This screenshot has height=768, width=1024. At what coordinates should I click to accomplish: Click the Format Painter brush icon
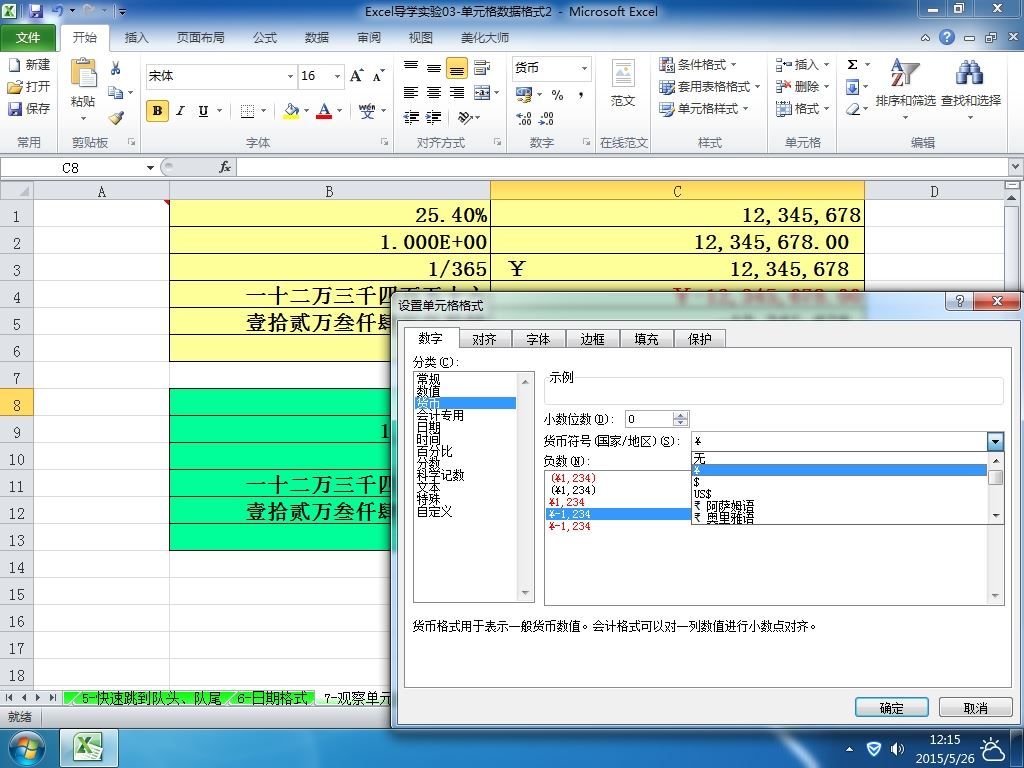coord(116,118)
